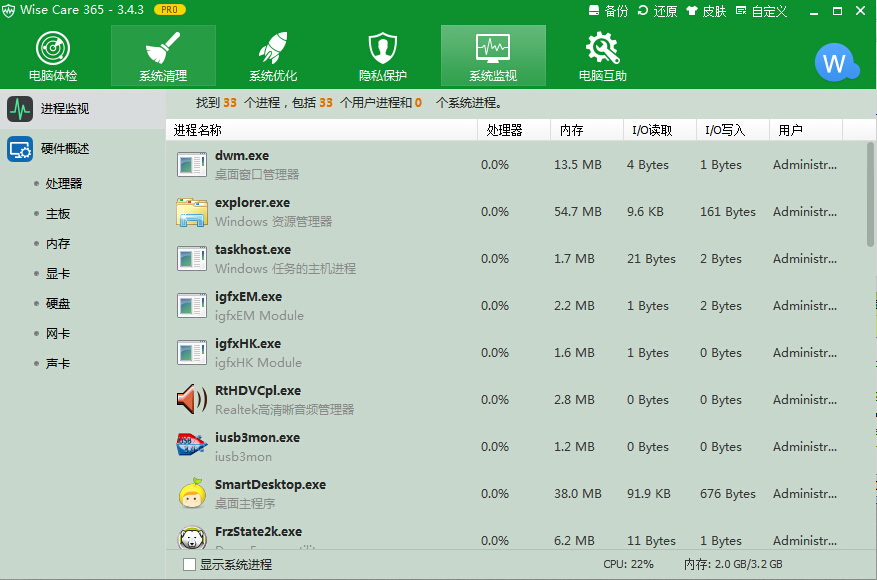Screen dimensions: 877x580
Task: Click the taskhost.exe process icon
Action: coord(192,258)
